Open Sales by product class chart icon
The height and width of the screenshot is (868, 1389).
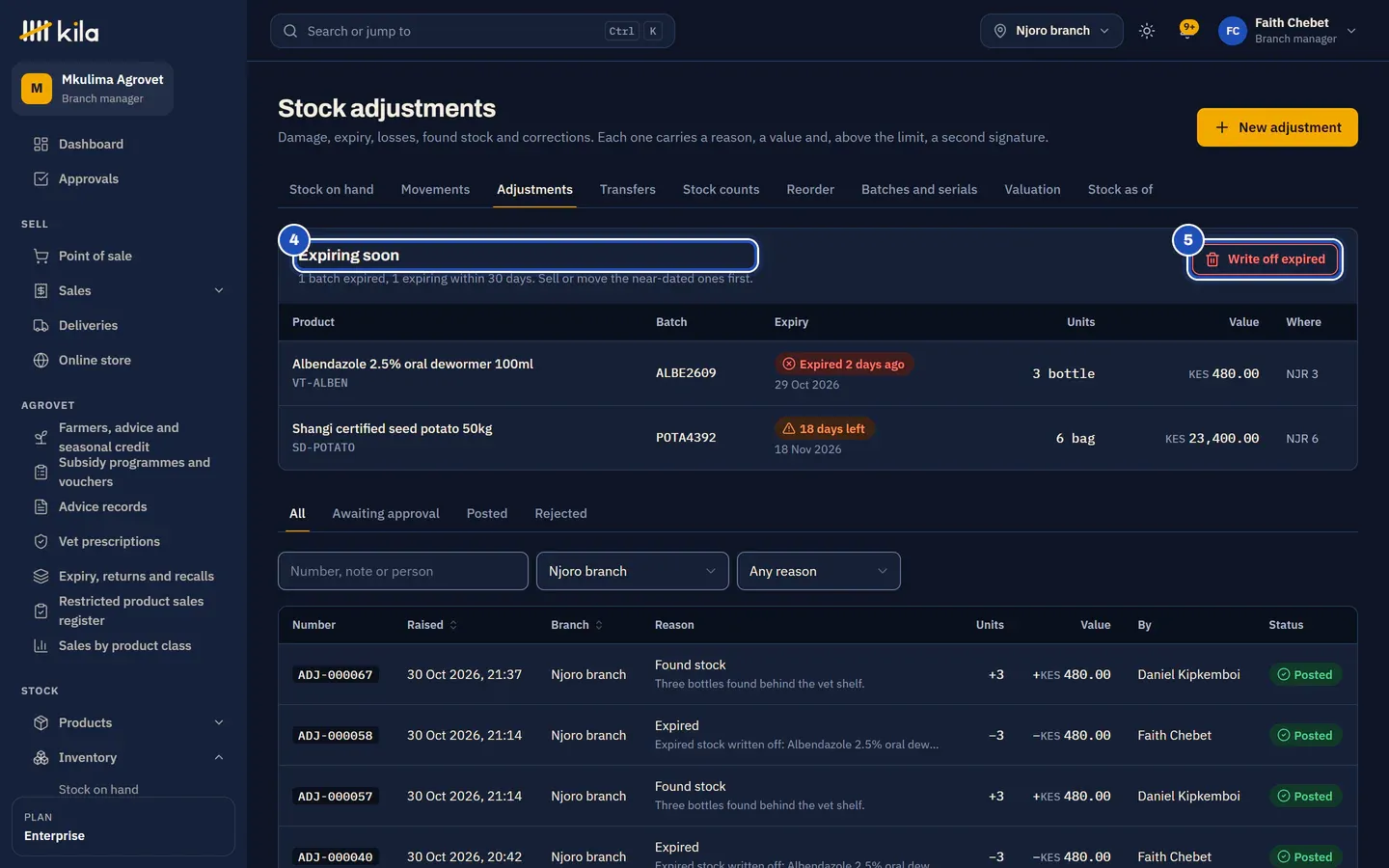pyautogui.click(x=41, y=645)
